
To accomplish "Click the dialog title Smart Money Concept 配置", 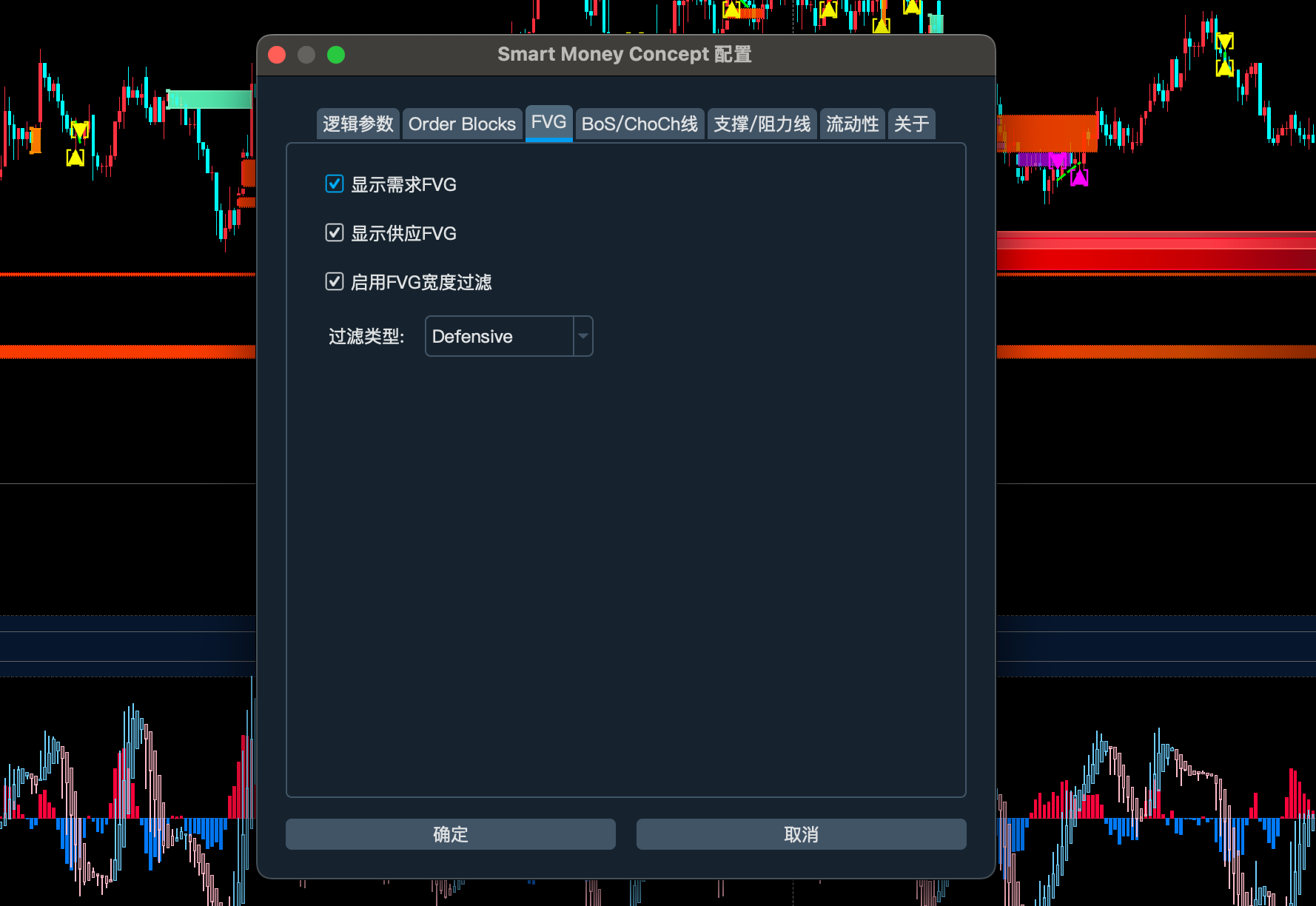I will pyautogui.click(x=625, y=53).
